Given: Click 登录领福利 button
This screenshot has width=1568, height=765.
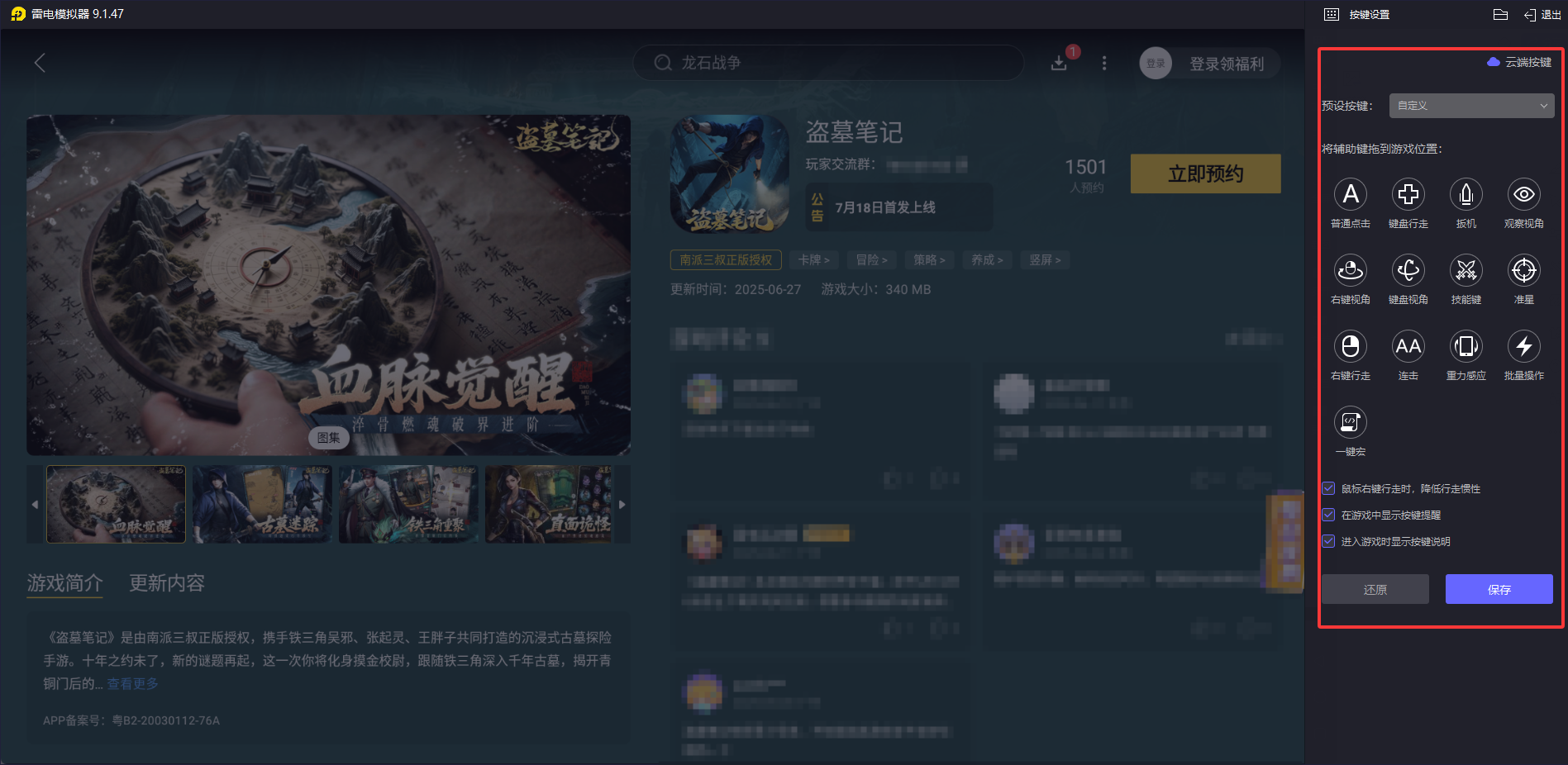Looking at the screenshot, I should click(x=1227, y=64).
